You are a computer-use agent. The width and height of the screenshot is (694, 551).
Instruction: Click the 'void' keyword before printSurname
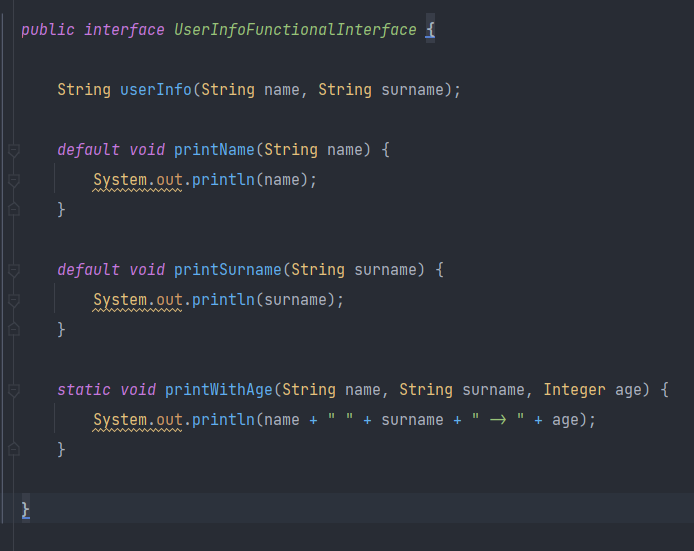pyautogui.click(x=147, y=270)
